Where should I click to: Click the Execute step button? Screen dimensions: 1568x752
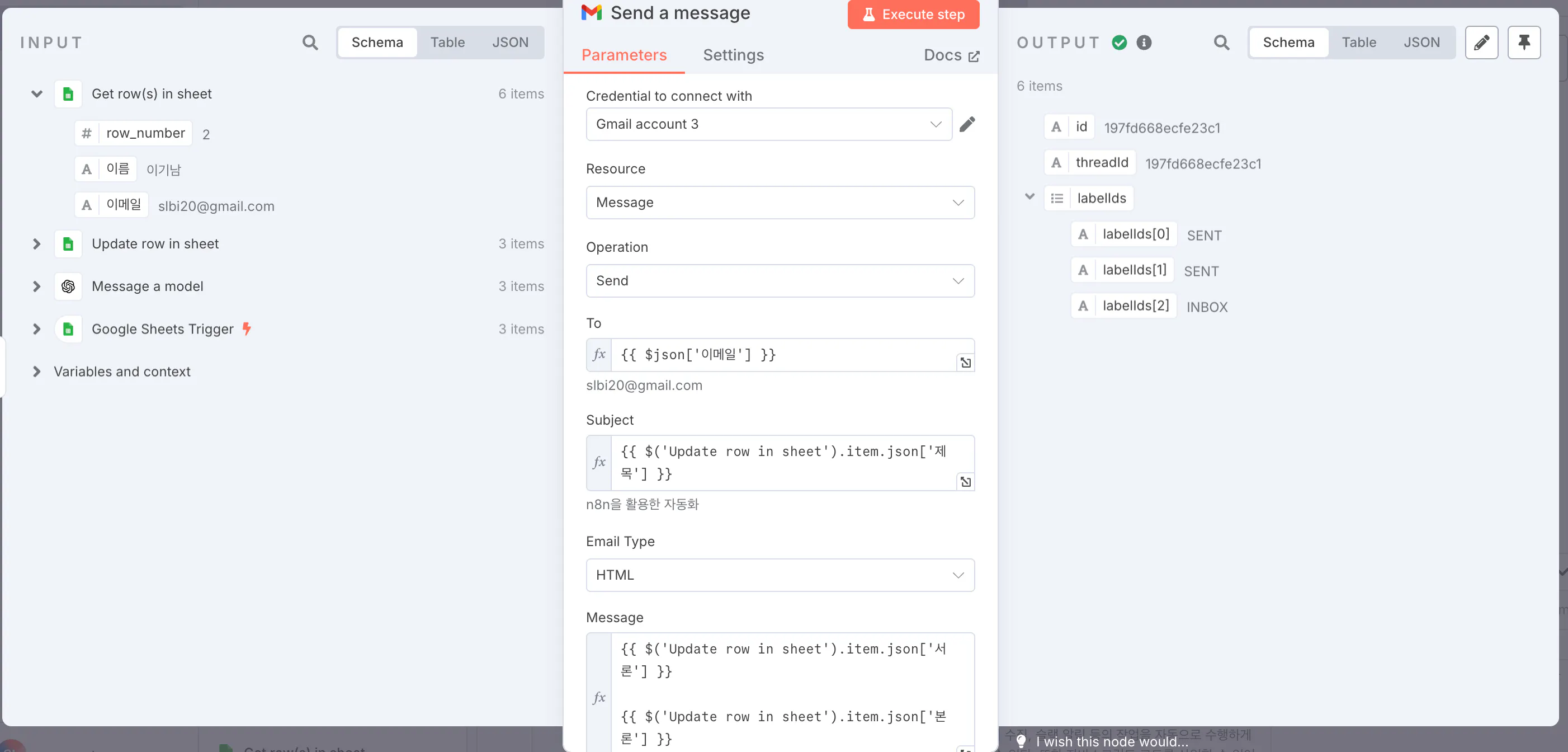[913, 14]
